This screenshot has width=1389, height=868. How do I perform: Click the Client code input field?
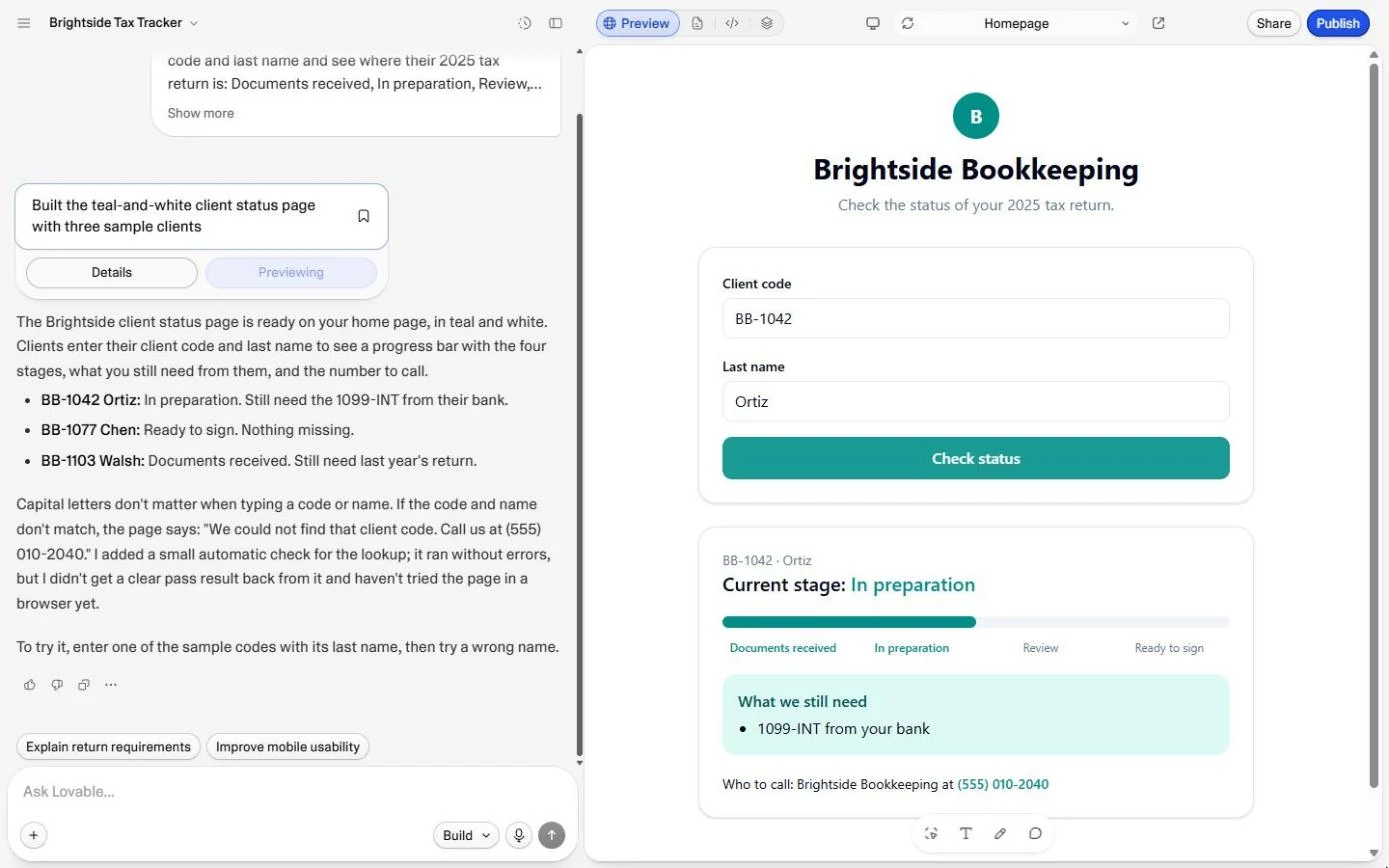(x=976, y=318)
